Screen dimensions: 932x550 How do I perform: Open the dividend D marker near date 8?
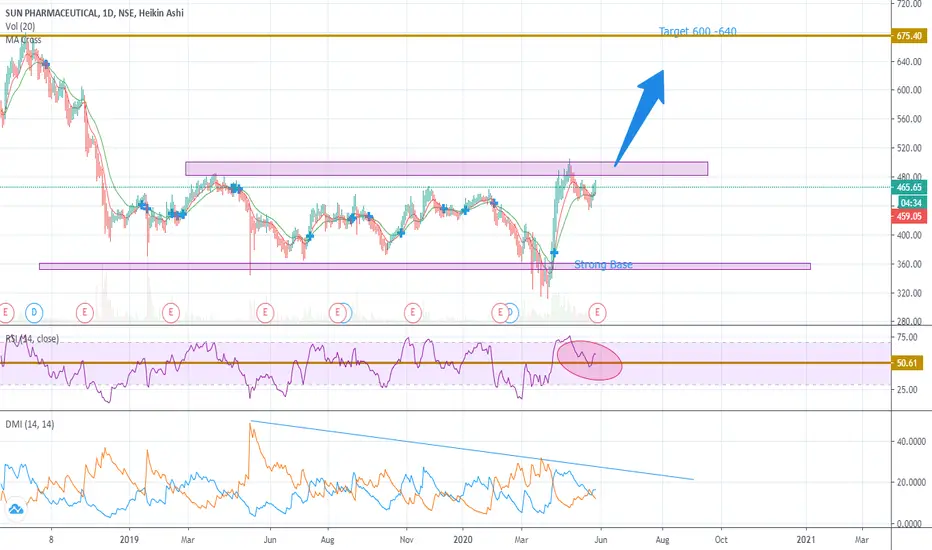pos(34,312)
